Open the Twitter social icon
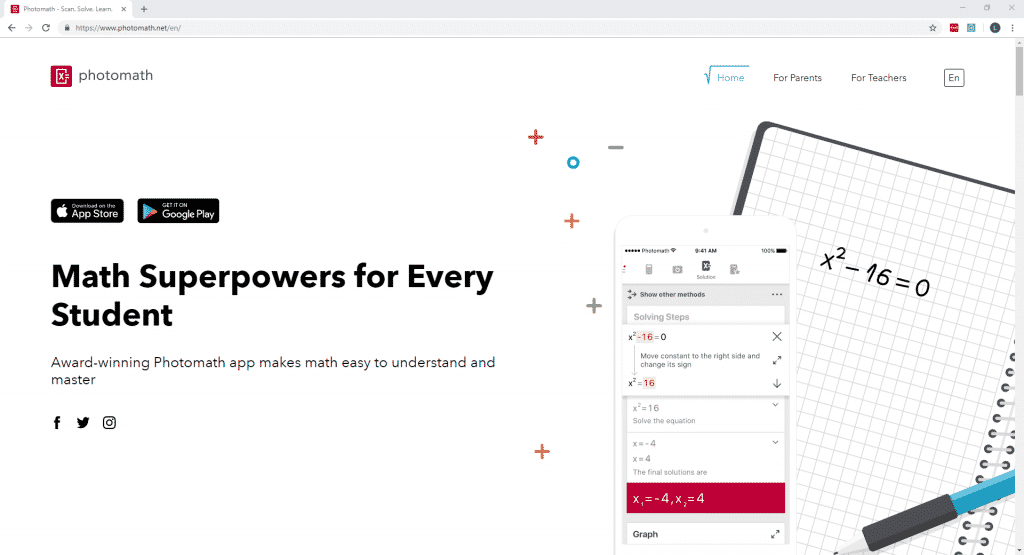Viewport: 1024px width, 555px height. [x=83, y=423]
